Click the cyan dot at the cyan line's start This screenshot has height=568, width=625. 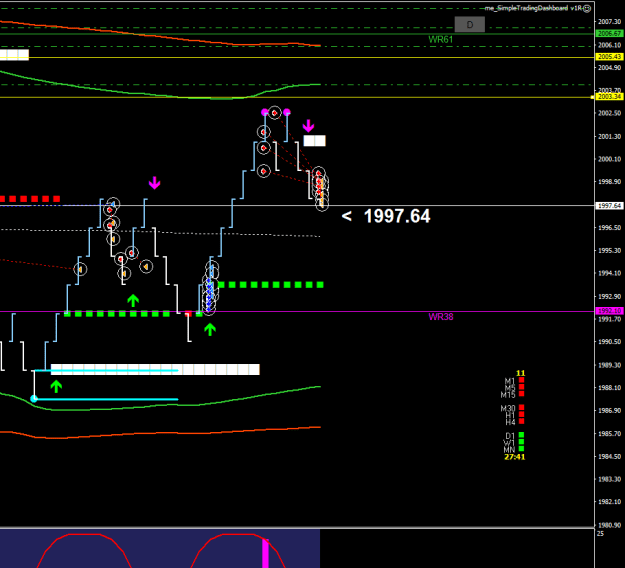click(34, 399)
